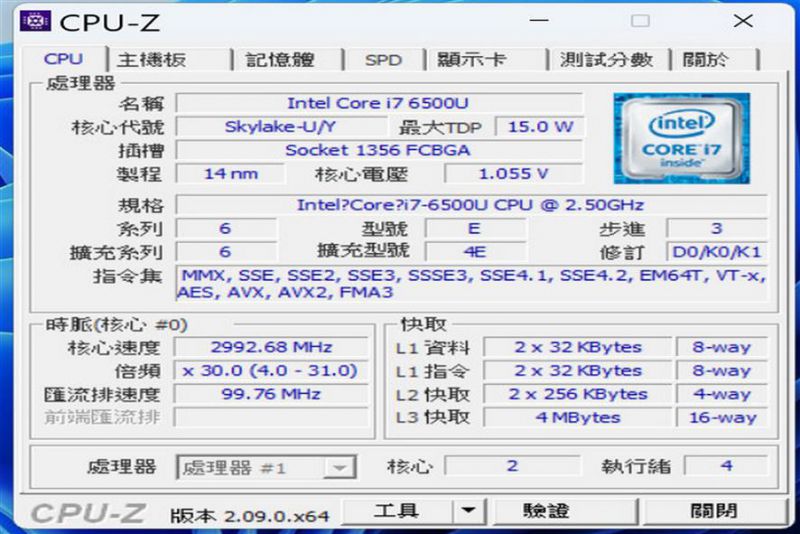Click the 驗證 button
Image resolution: width=800 pixels, height=534 pixels.
(564, 511)
